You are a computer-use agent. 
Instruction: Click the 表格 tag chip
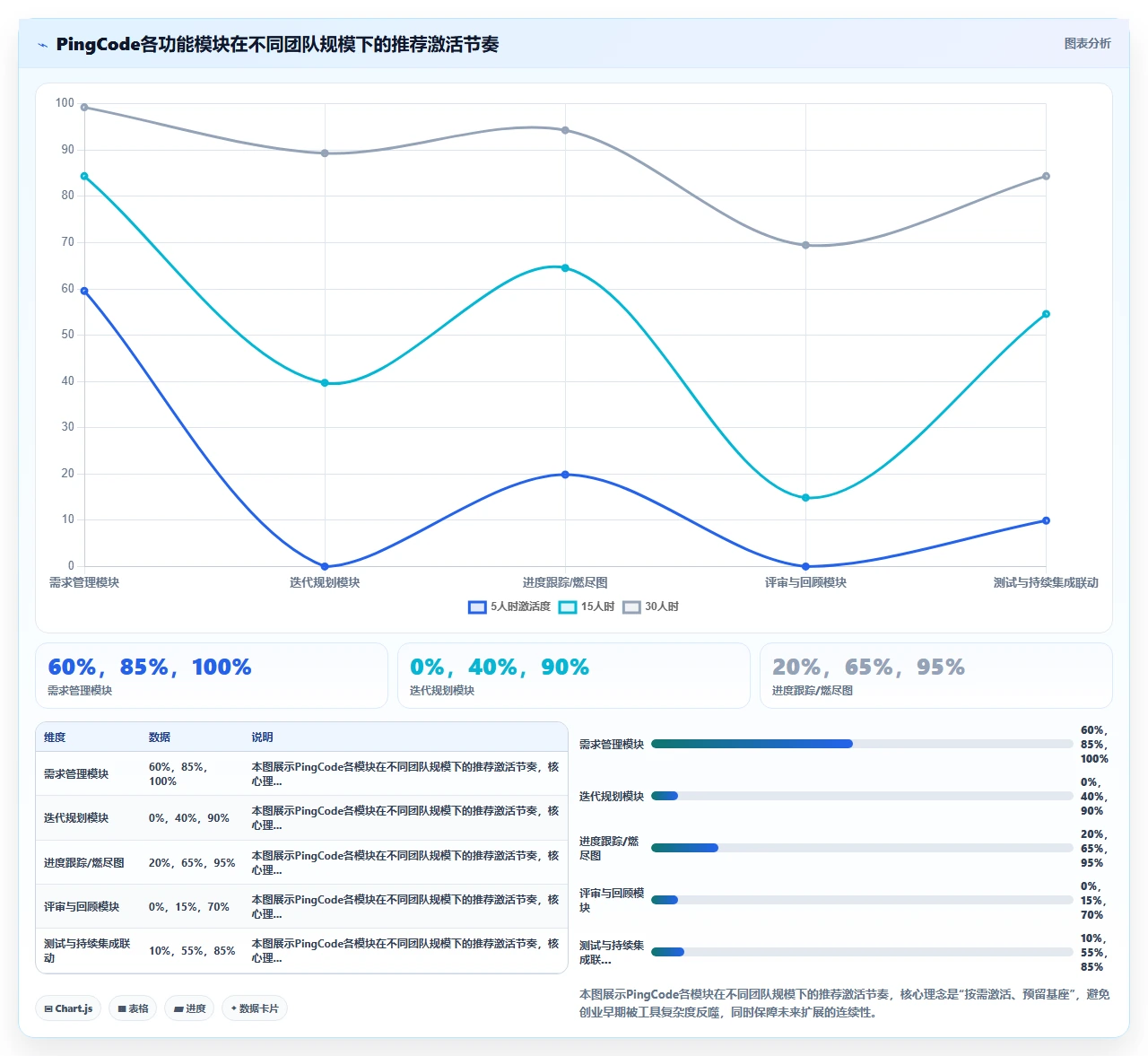133,1008
